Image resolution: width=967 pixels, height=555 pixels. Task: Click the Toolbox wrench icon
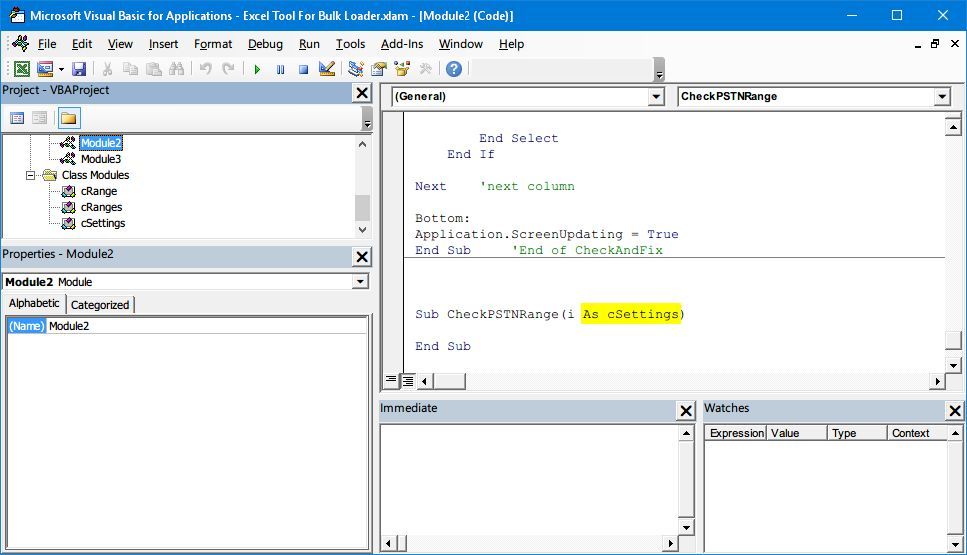(425, 68)
